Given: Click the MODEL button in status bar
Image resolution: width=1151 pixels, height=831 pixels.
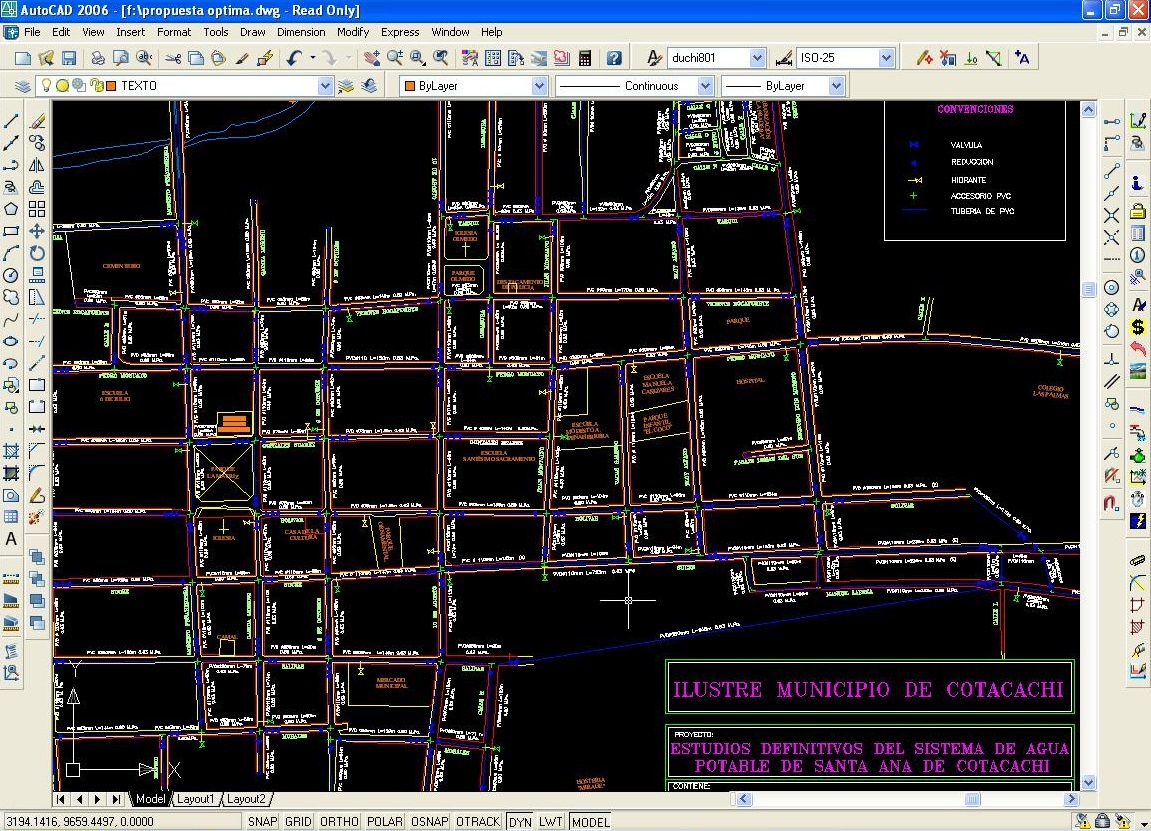Looking at the screenshot, I should click(590, 822).
